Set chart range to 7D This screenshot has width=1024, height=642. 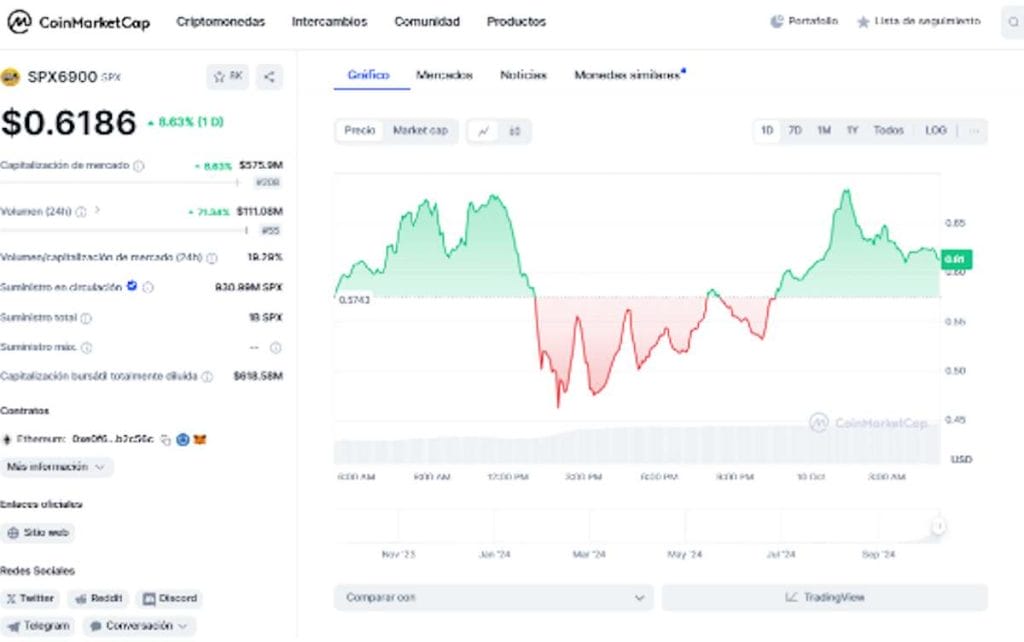point(795,131)
